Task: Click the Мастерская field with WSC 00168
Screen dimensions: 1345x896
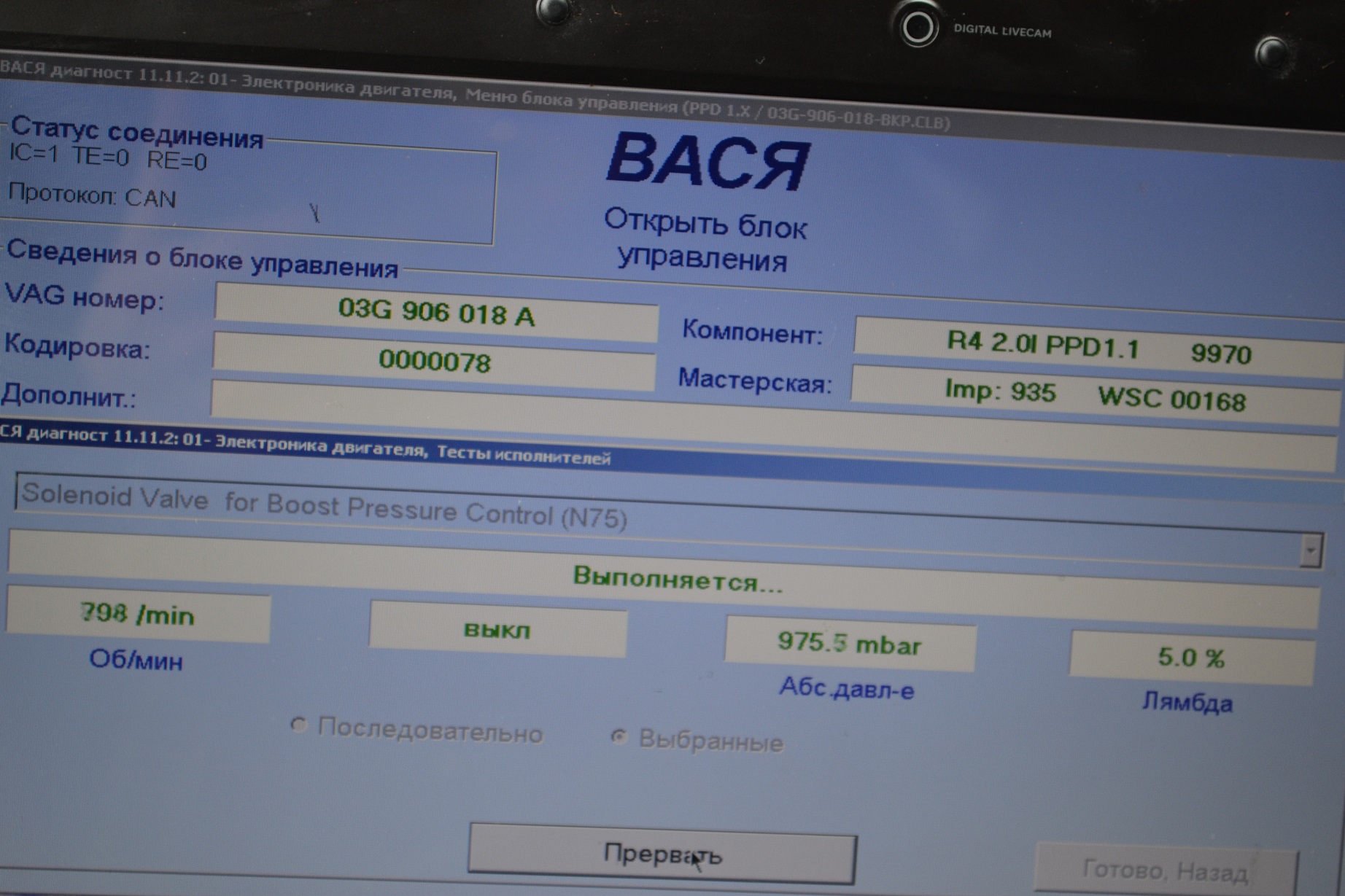Action: point(1094,396)
